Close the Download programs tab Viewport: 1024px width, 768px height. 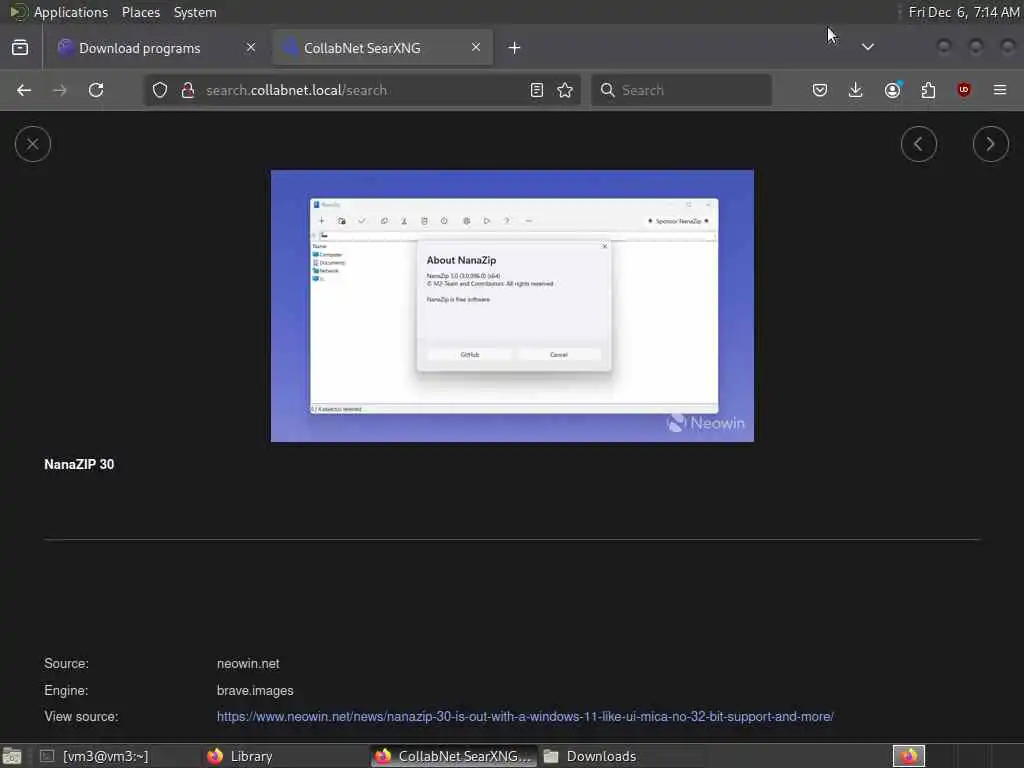click(251, 47)
